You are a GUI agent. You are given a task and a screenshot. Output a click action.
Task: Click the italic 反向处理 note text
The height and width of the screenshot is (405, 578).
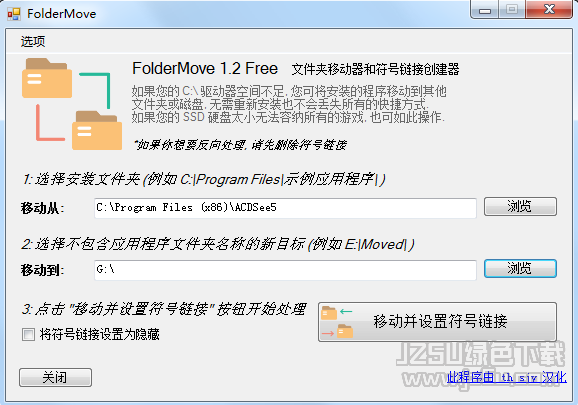(240, 145)
